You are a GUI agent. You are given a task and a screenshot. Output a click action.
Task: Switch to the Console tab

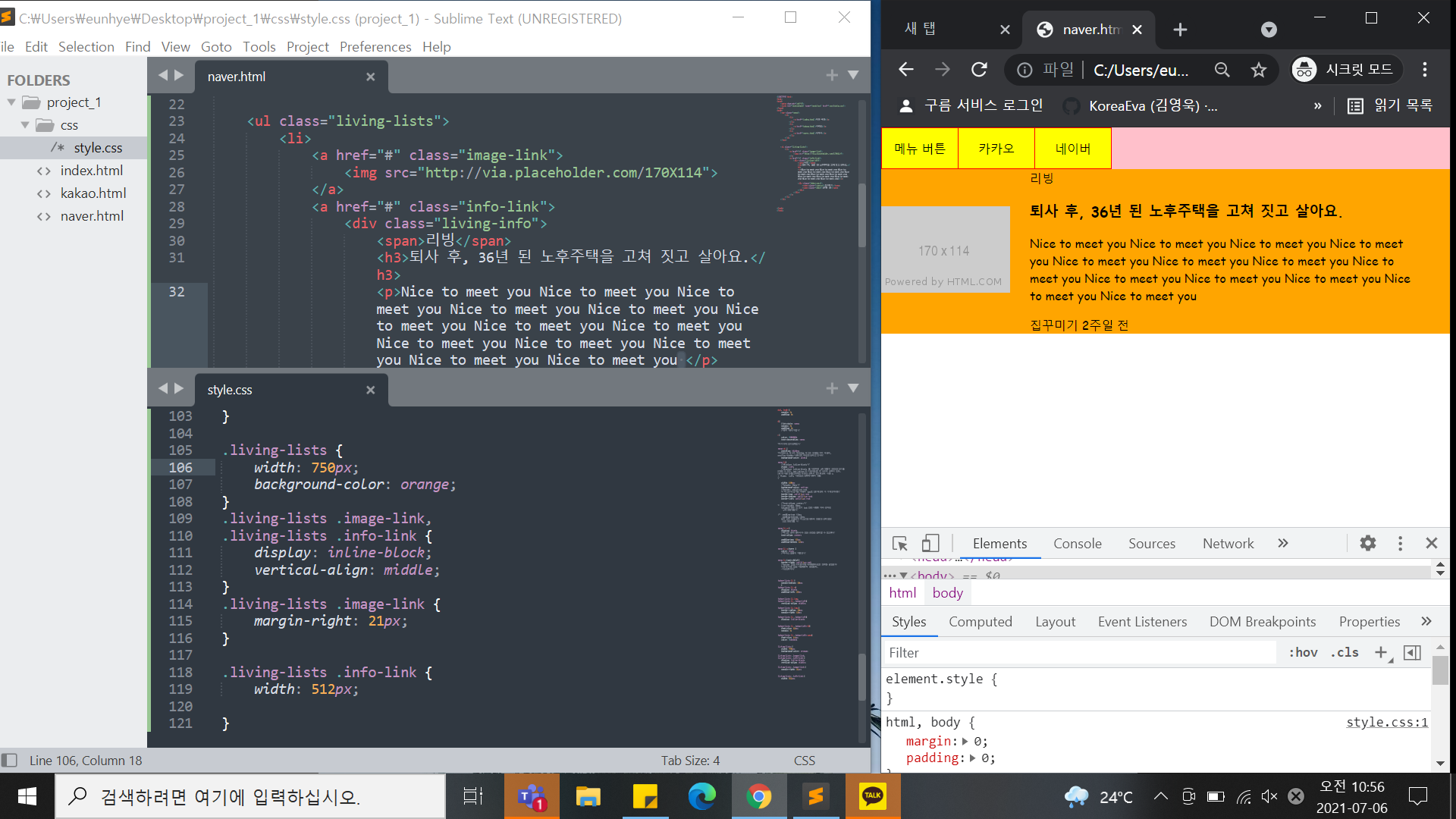coord(1077,543)
